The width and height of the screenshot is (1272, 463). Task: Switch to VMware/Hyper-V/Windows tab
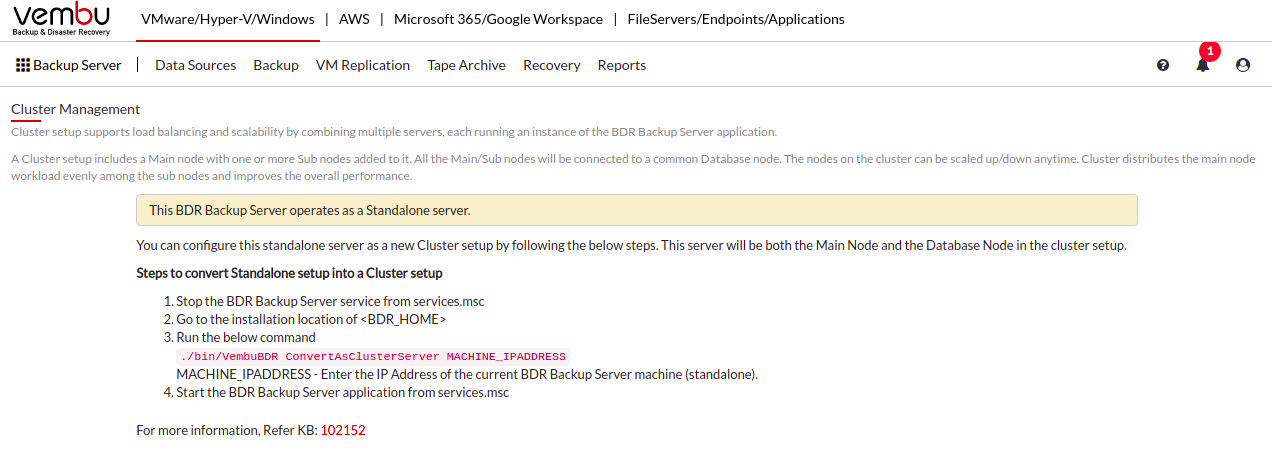tap(228, 19)
